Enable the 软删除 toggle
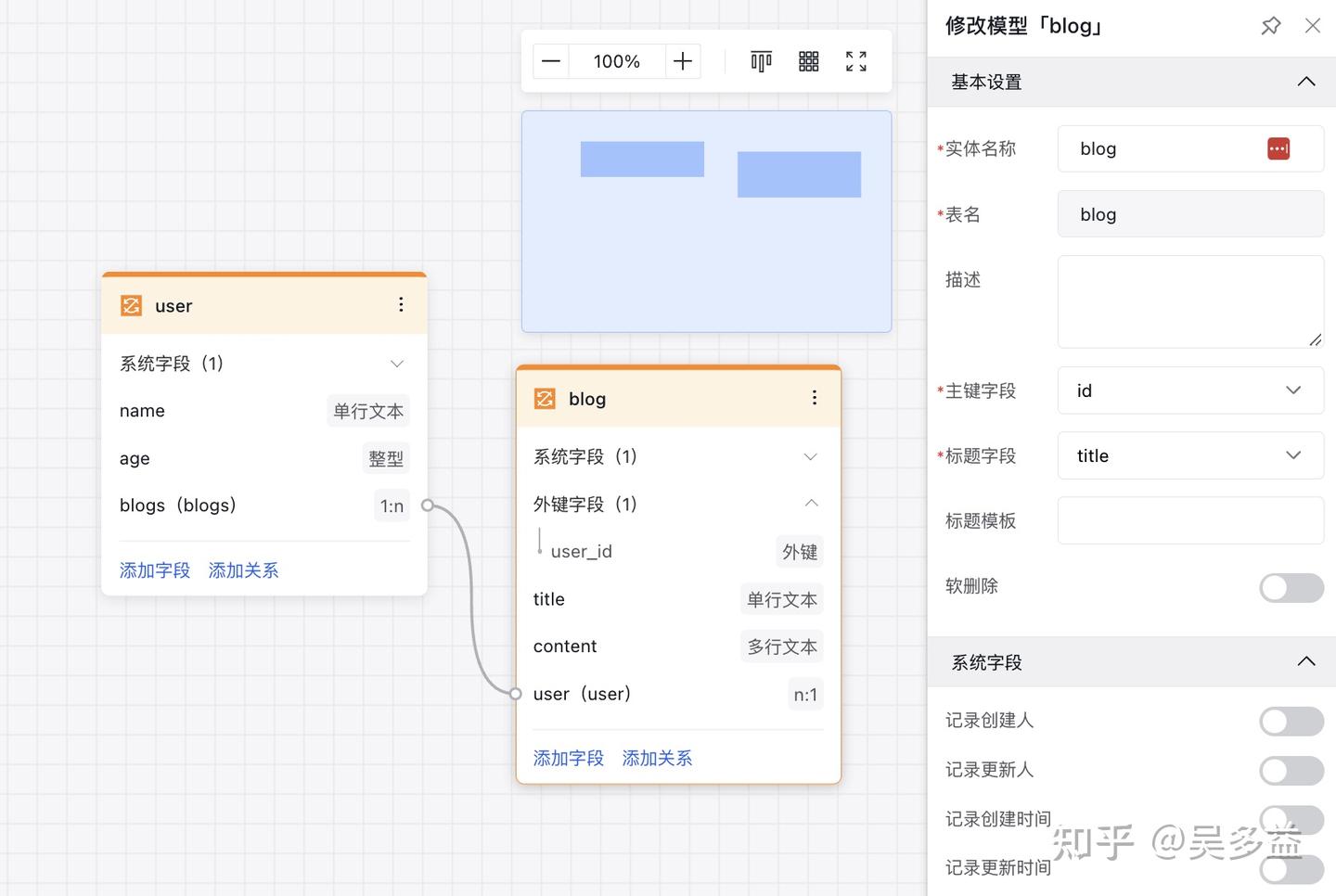The width and height of the screenshot is (1336, 896). point(1291,587)
